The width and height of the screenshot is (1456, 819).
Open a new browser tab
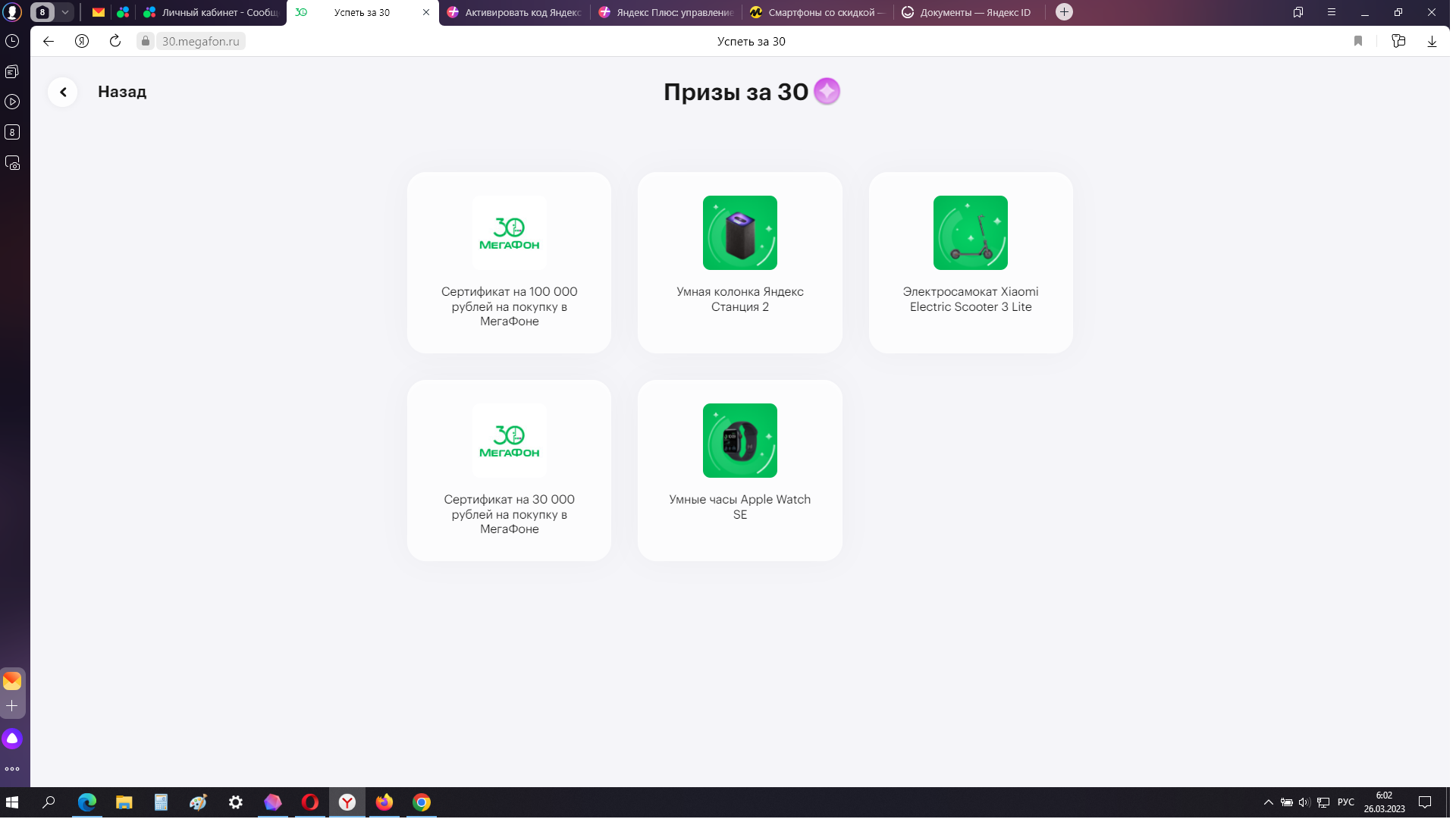pyautogui.click(x=1064, y=12)
